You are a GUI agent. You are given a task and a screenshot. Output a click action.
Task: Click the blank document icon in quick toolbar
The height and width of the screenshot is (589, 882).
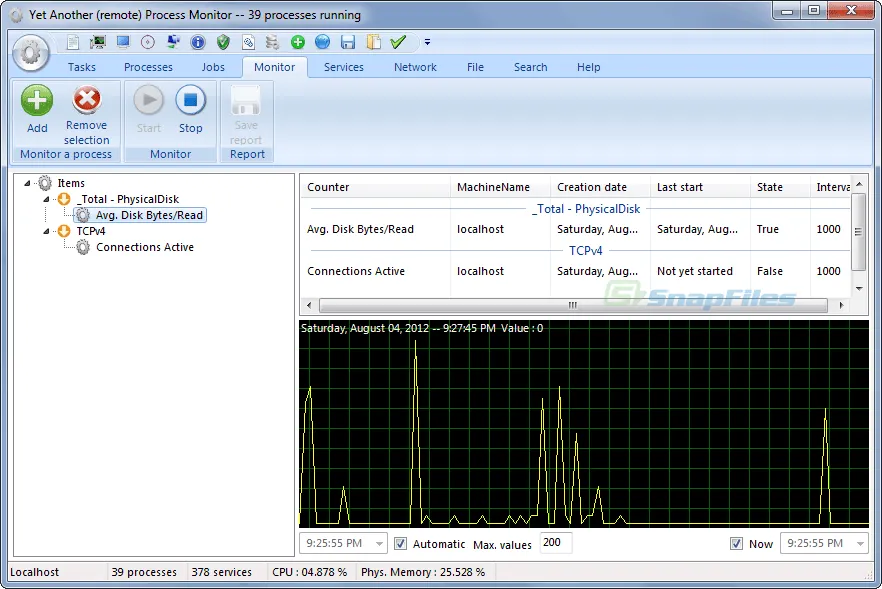point(73,42)
